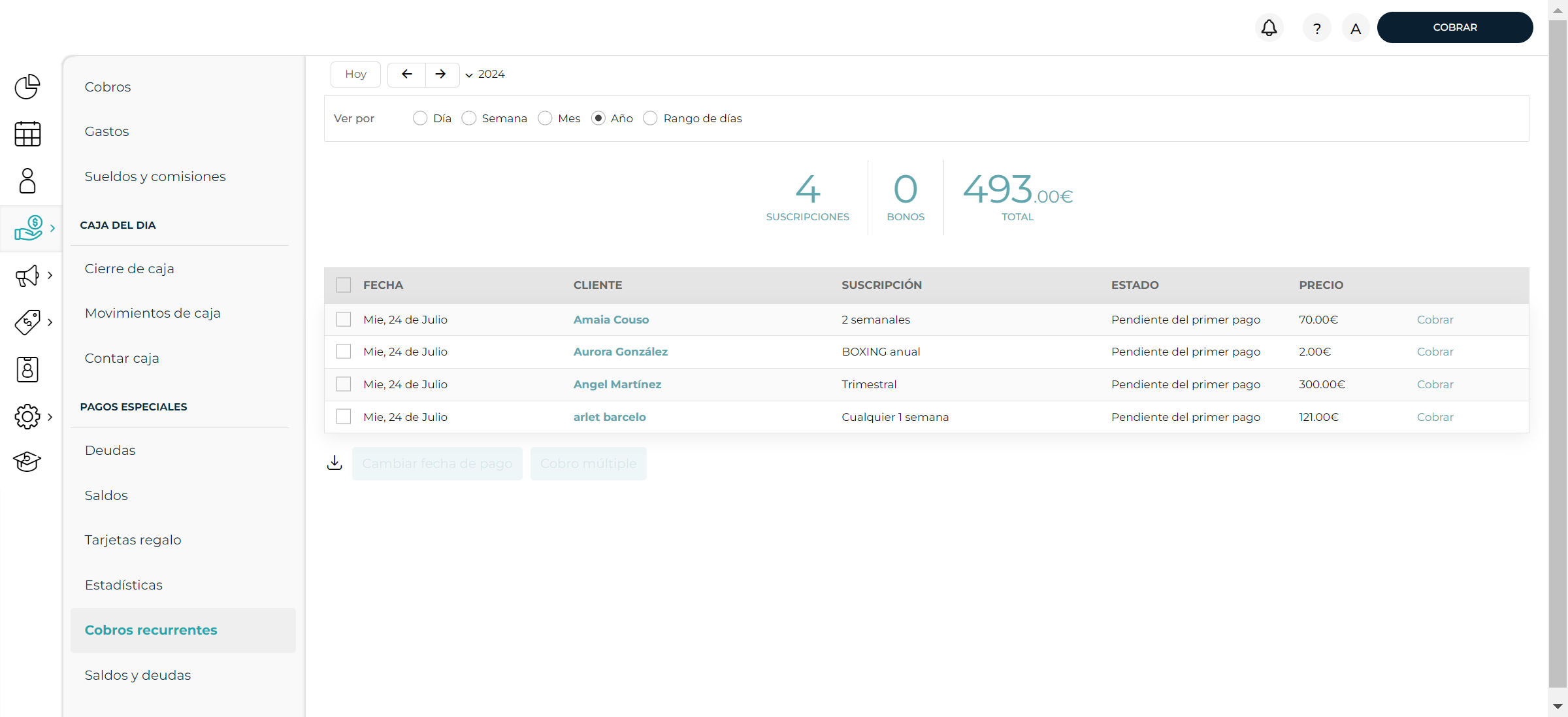Open the calendar grid icon in sidebar

[x=27, y=134]
